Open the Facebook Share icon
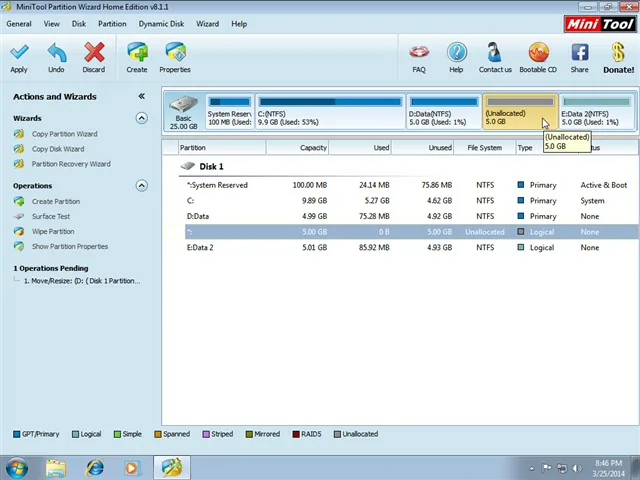Viewport: 640px width, 480px height. point(579,57)
